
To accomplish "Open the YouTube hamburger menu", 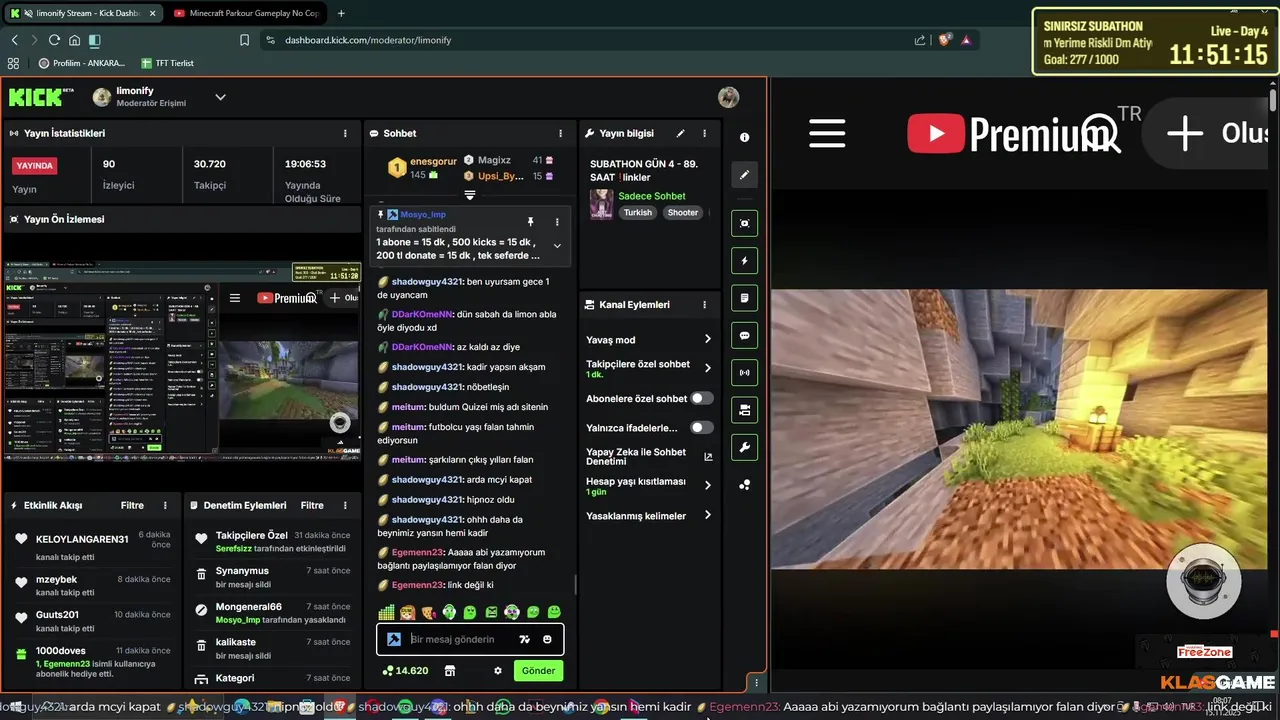I will pos(827,133).
